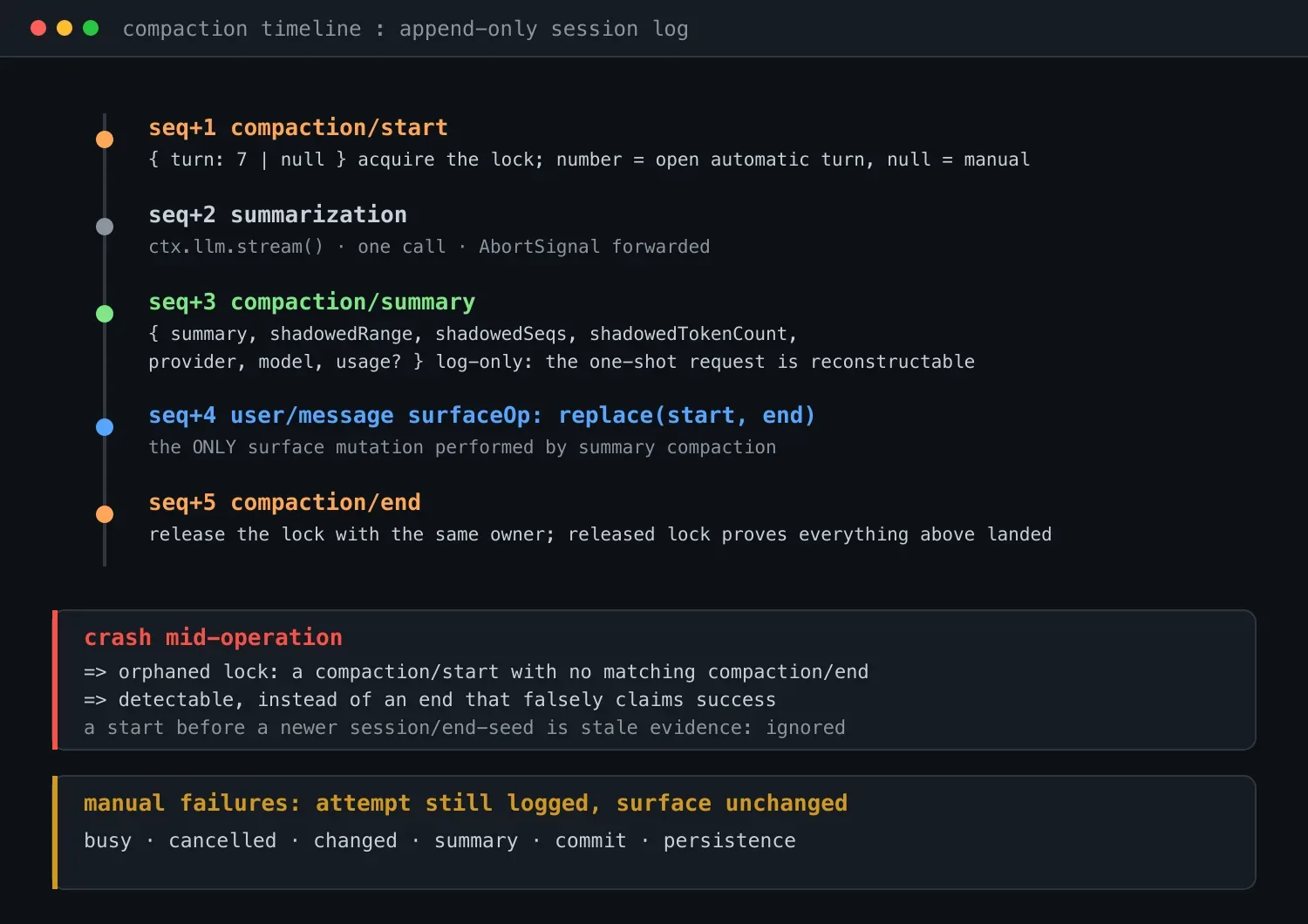Click the word 'changed' in the failures list
Screen dimensions: 1308x924
point(355,840)
